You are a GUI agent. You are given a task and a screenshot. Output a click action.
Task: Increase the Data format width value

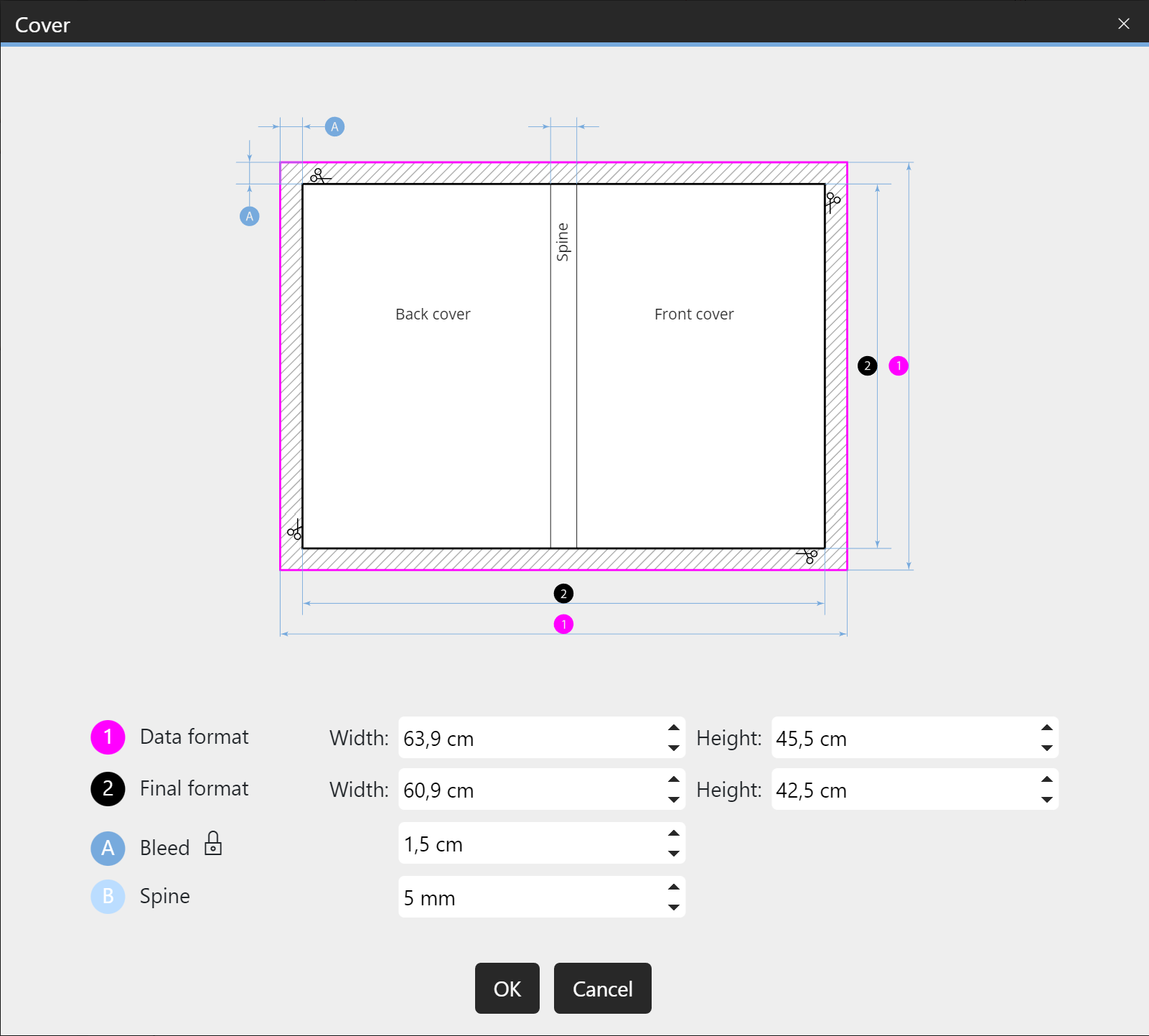click(673, 728)
